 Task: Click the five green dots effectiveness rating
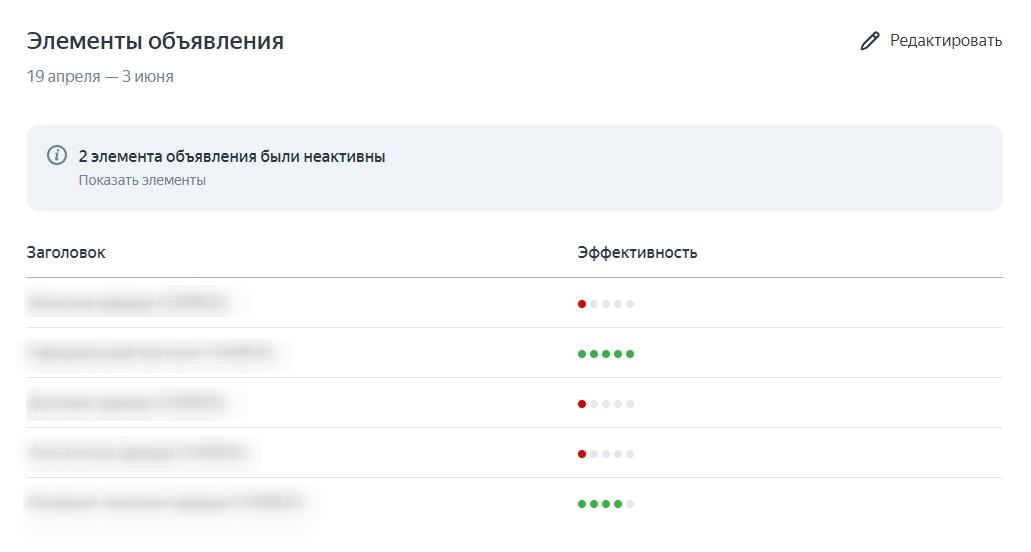click(x=606, y=354)
